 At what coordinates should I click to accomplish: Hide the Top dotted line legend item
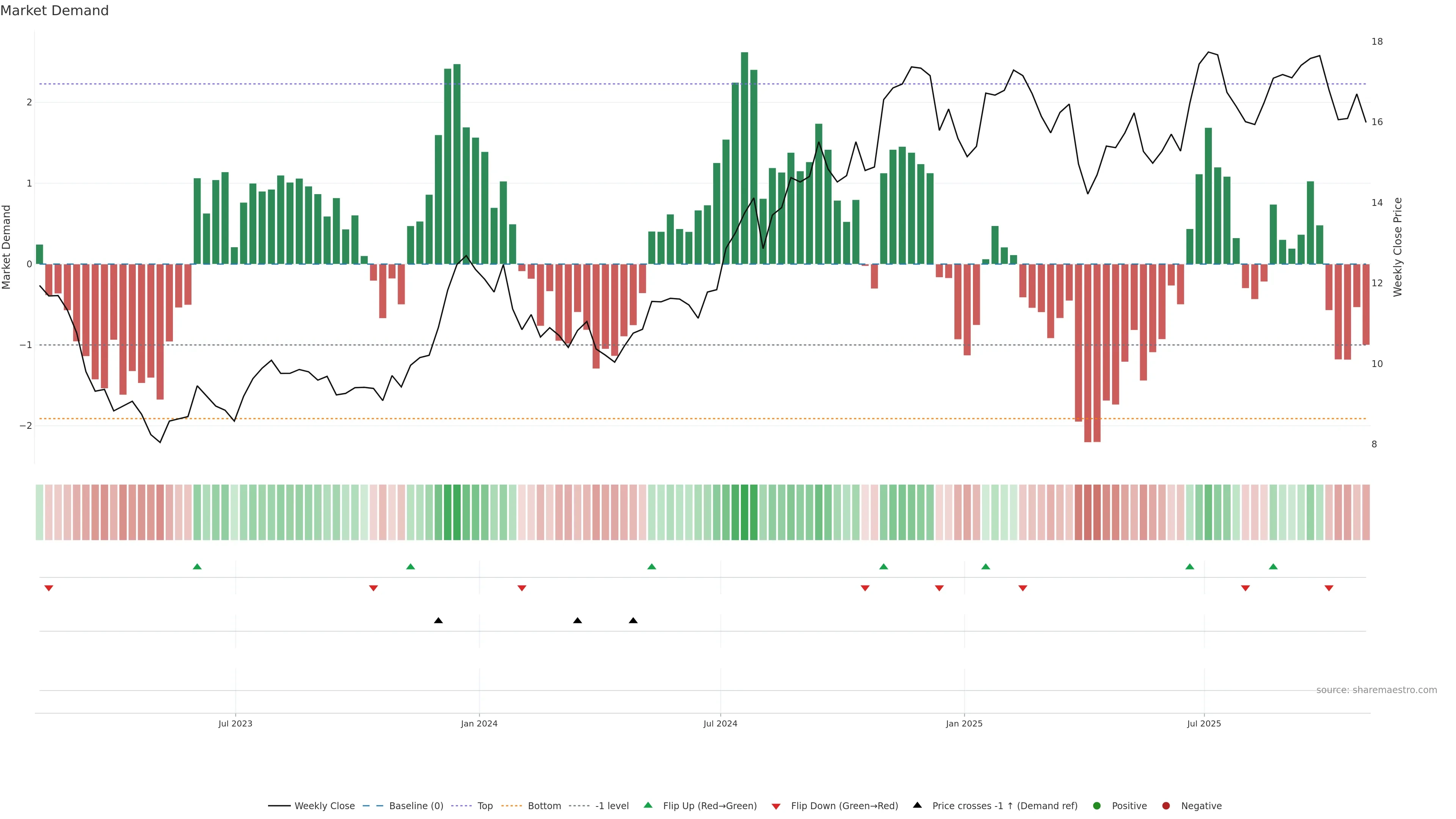coord(485,805)
